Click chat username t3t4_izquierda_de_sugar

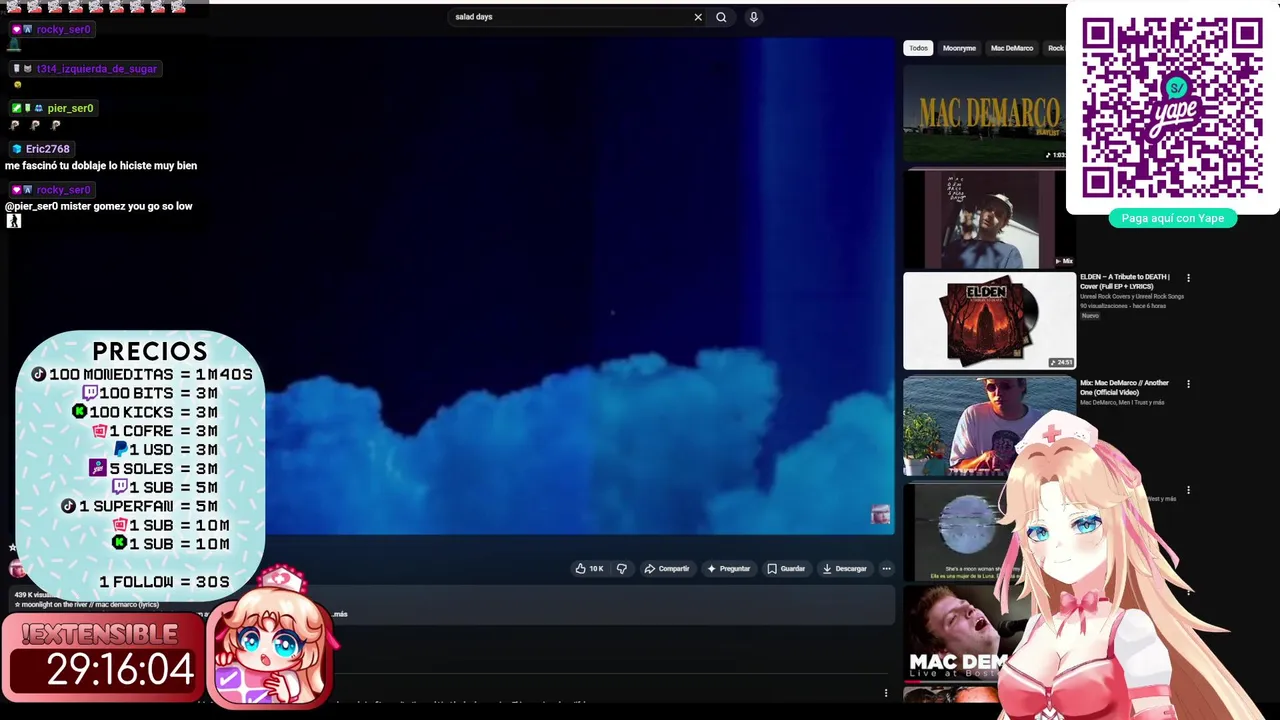click(x=96, y=69)
